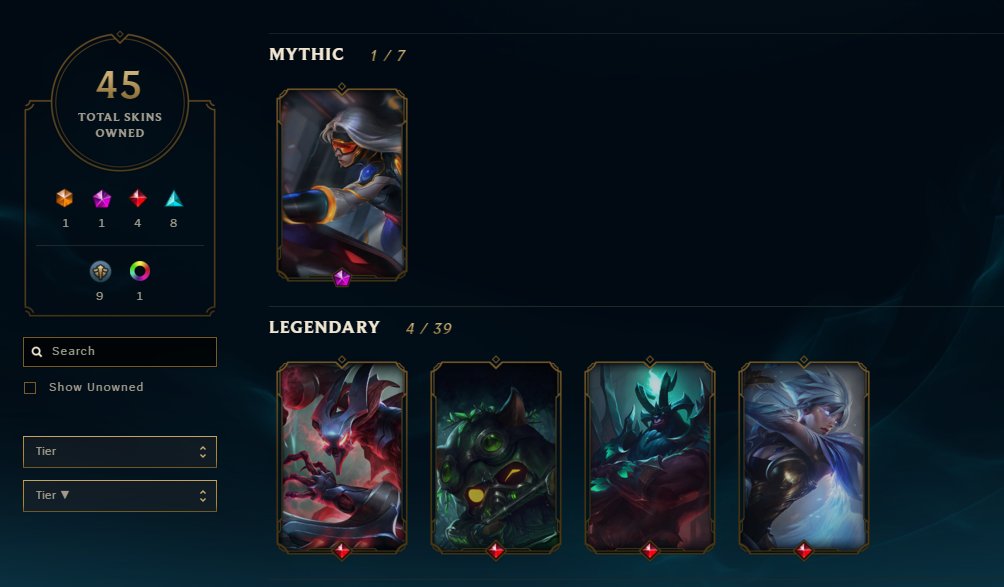The height and width of the screenshot is (587, 1004).
Task: Click the Mythic section header
Action: point(307,54)
